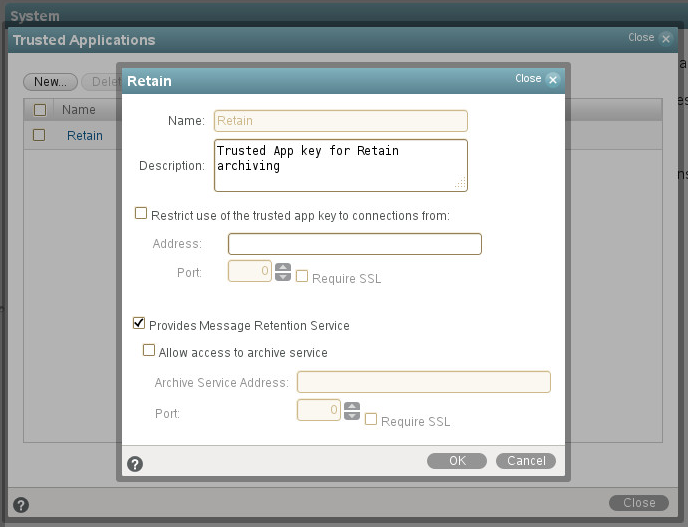Open help in the Retain dialog
This screenshot has height=527, width=688.
pyautogui.click(x=135, y=464)
